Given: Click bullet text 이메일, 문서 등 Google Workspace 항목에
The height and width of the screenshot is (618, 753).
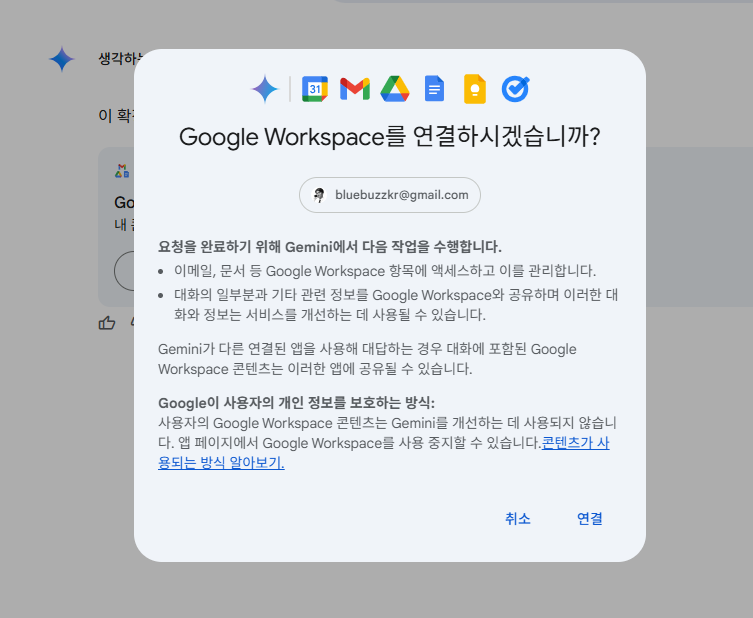Looking at the screenshot, I should coord(385,271).
